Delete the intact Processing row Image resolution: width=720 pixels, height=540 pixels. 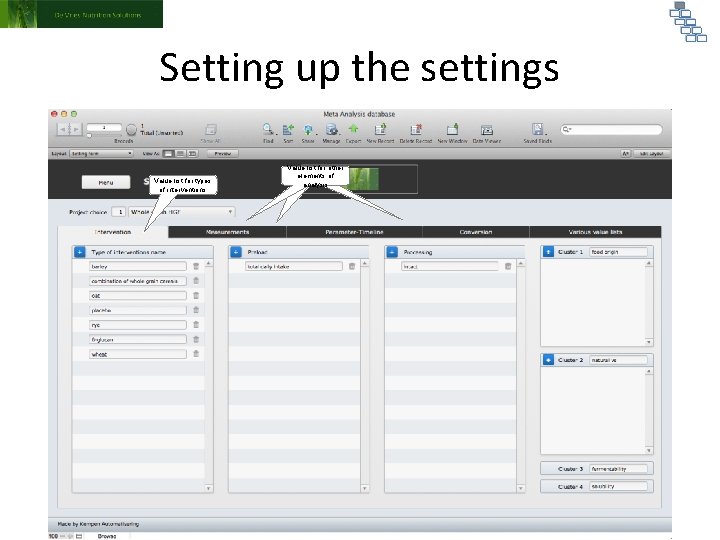pos(508,266)
